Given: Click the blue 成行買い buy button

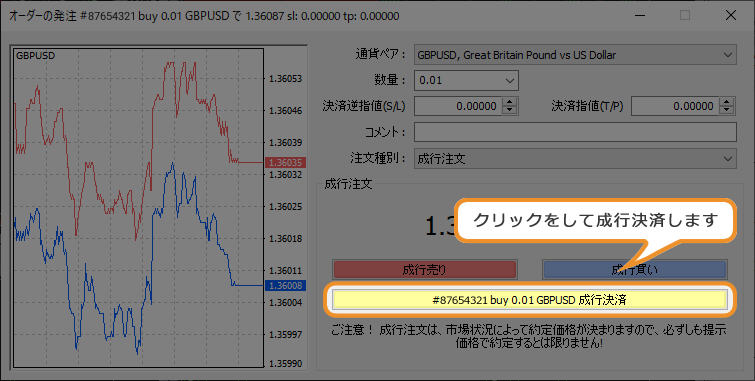Looking at the screenshot, I should click(635, 270).
